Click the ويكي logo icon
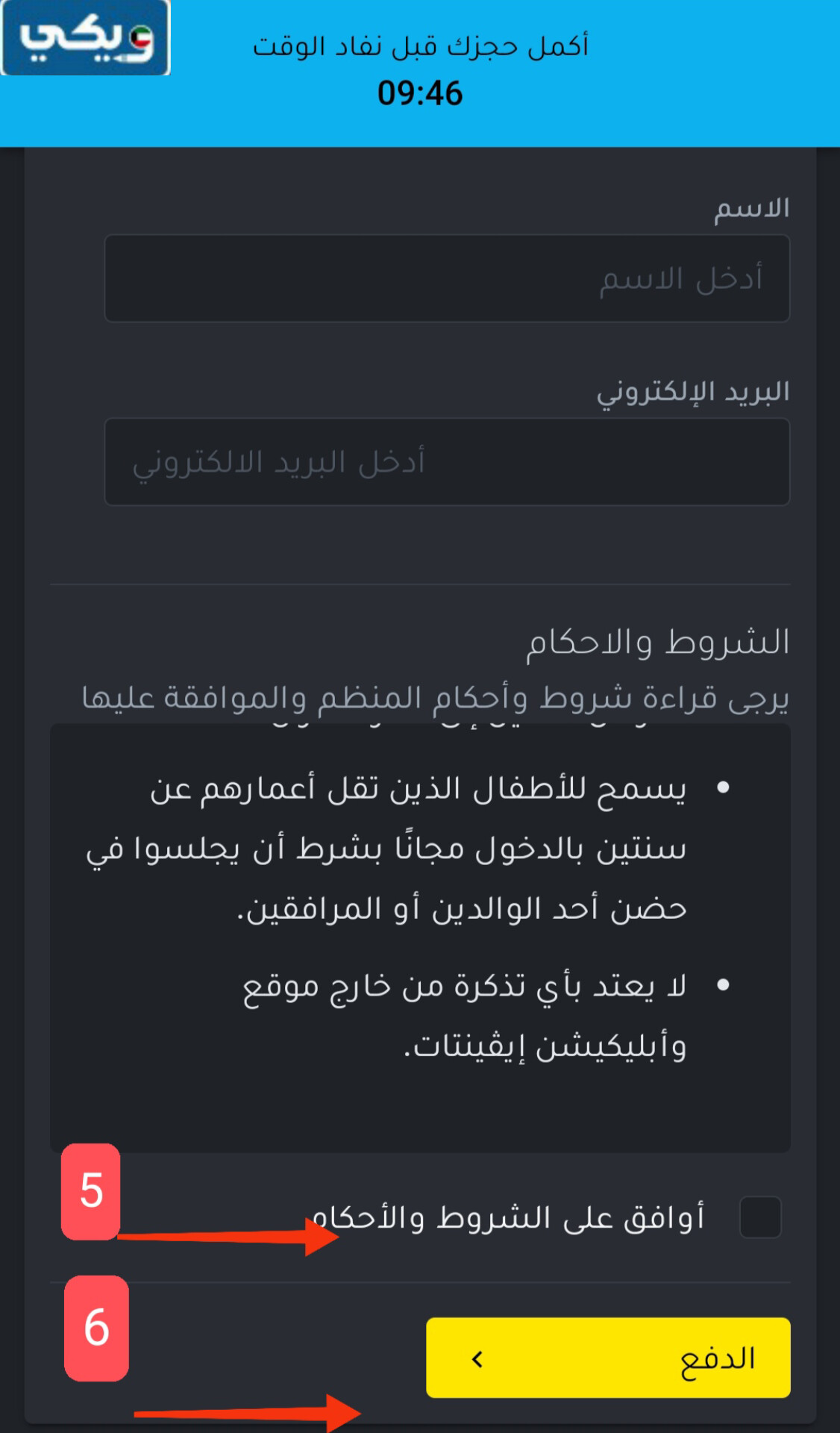 [x=84, y=41]
